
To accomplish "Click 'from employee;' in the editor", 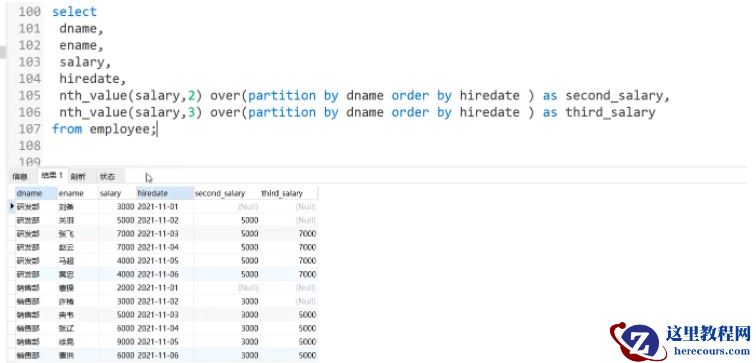I will pyautogui.click(x=104, y=129).
